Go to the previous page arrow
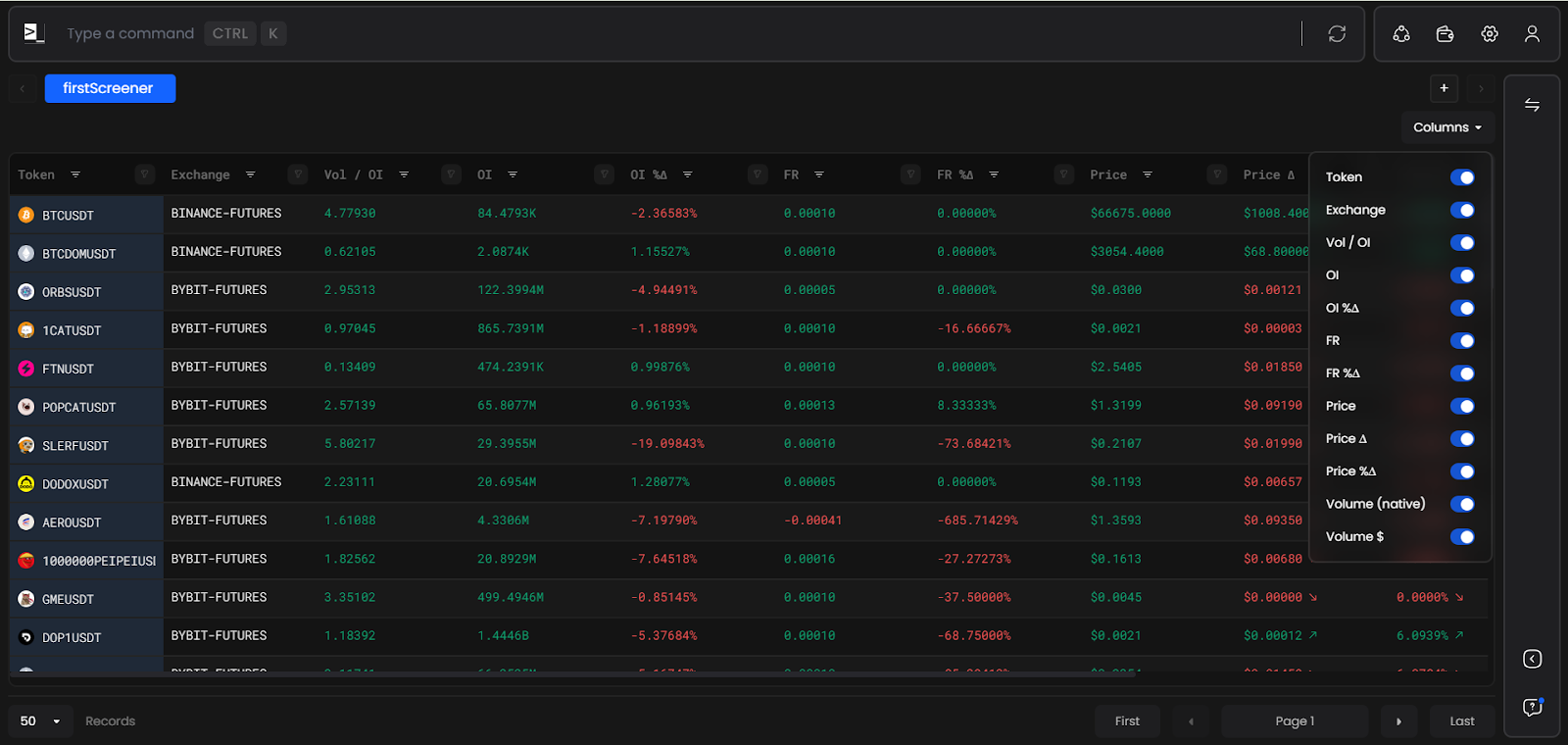Viewport: 1568px width, 745px height. [x=1191, y=721]
